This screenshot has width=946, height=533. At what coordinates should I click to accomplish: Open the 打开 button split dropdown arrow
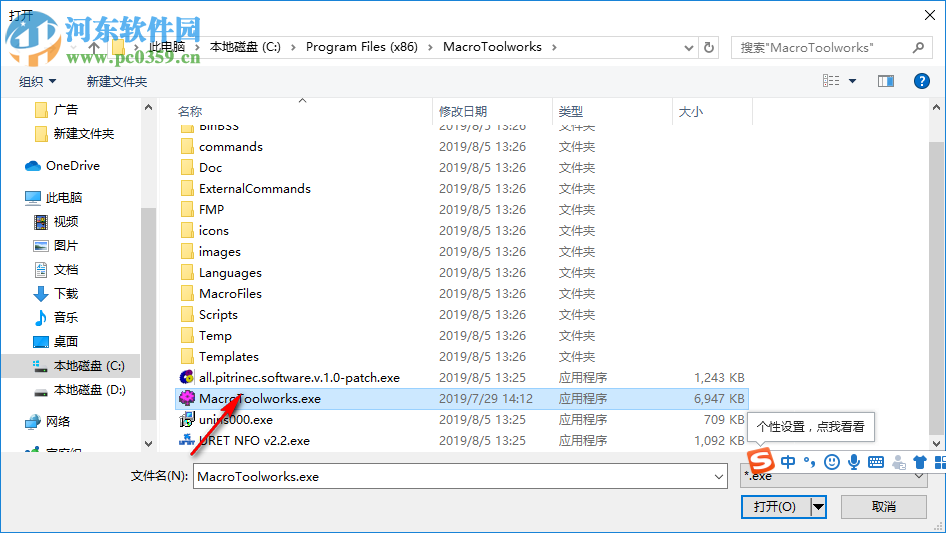[818, 506]
